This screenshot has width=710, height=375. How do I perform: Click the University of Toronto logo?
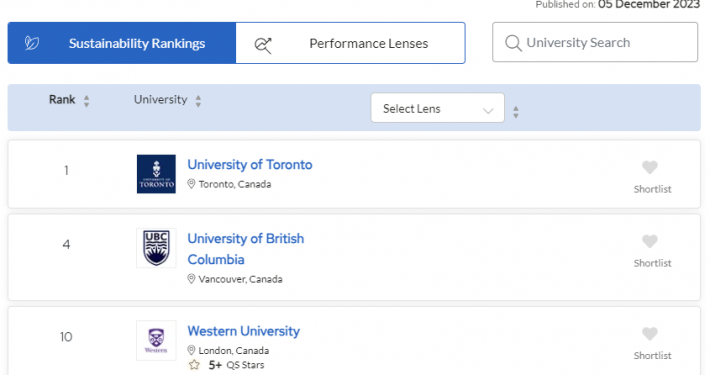point(156,174)
